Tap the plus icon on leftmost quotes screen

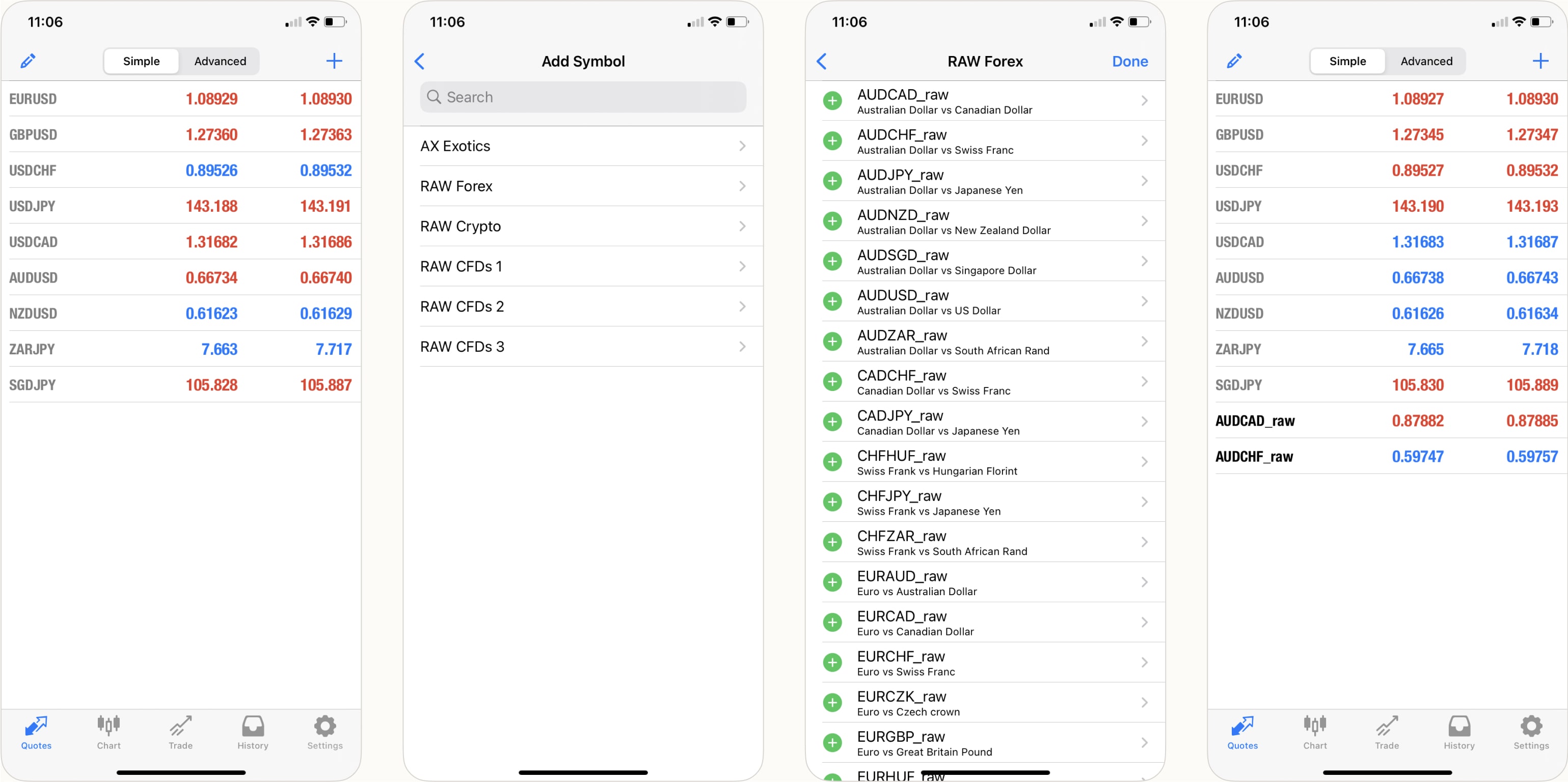334,61
